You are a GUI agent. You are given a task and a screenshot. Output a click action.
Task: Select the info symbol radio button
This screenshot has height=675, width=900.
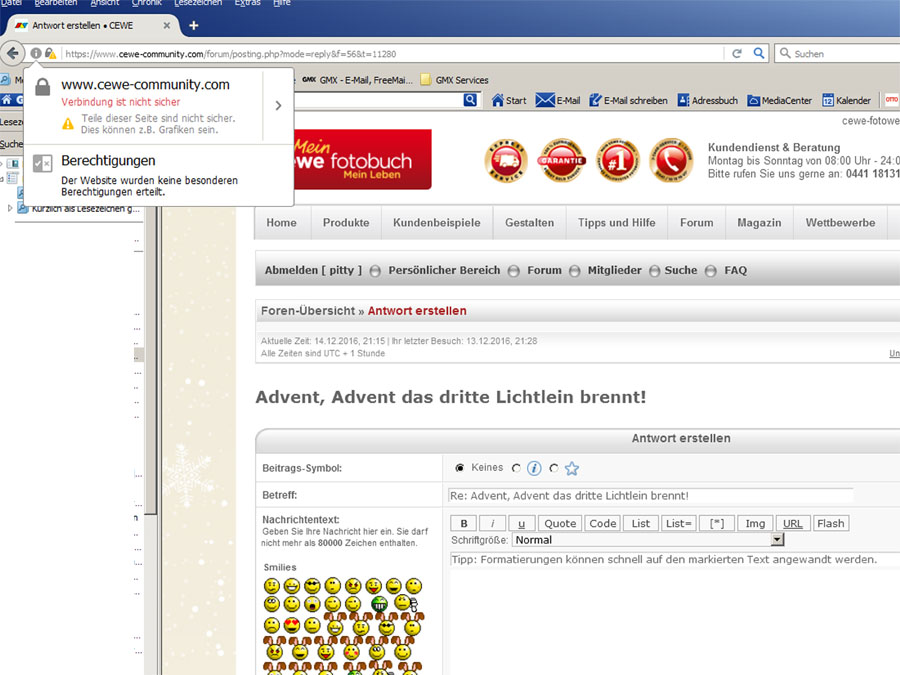click(x=516, y=468)
